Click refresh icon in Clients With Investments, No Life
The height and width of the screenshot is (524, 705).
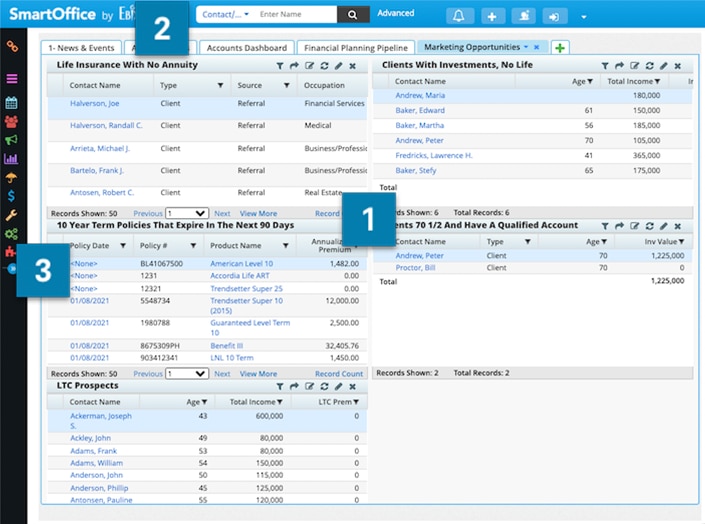click(649, 66)
